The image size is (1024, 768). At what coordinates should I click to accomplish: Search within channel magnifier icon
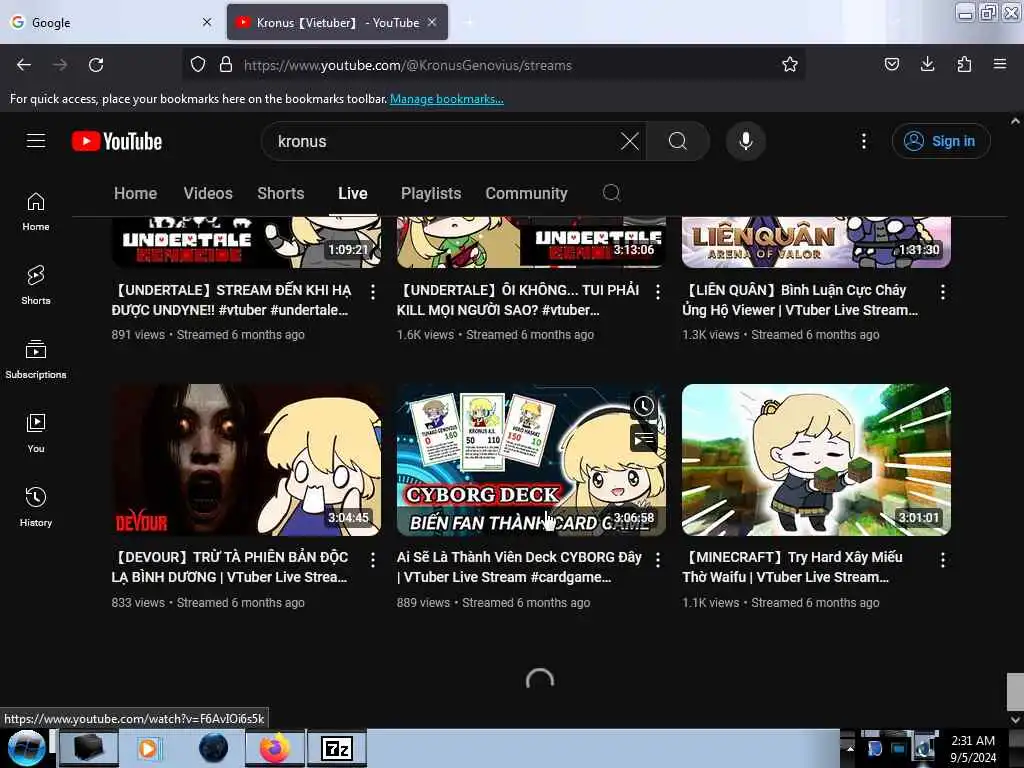point(611,193)
